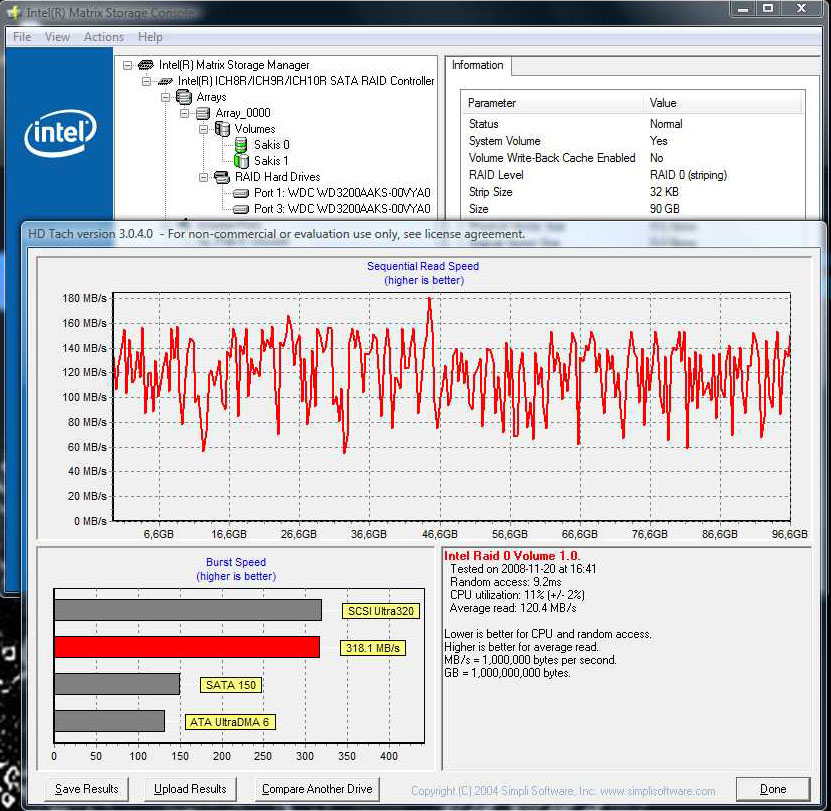Click Compare Another Drive button
Screen dimensions: 831x811
point(317,789)
